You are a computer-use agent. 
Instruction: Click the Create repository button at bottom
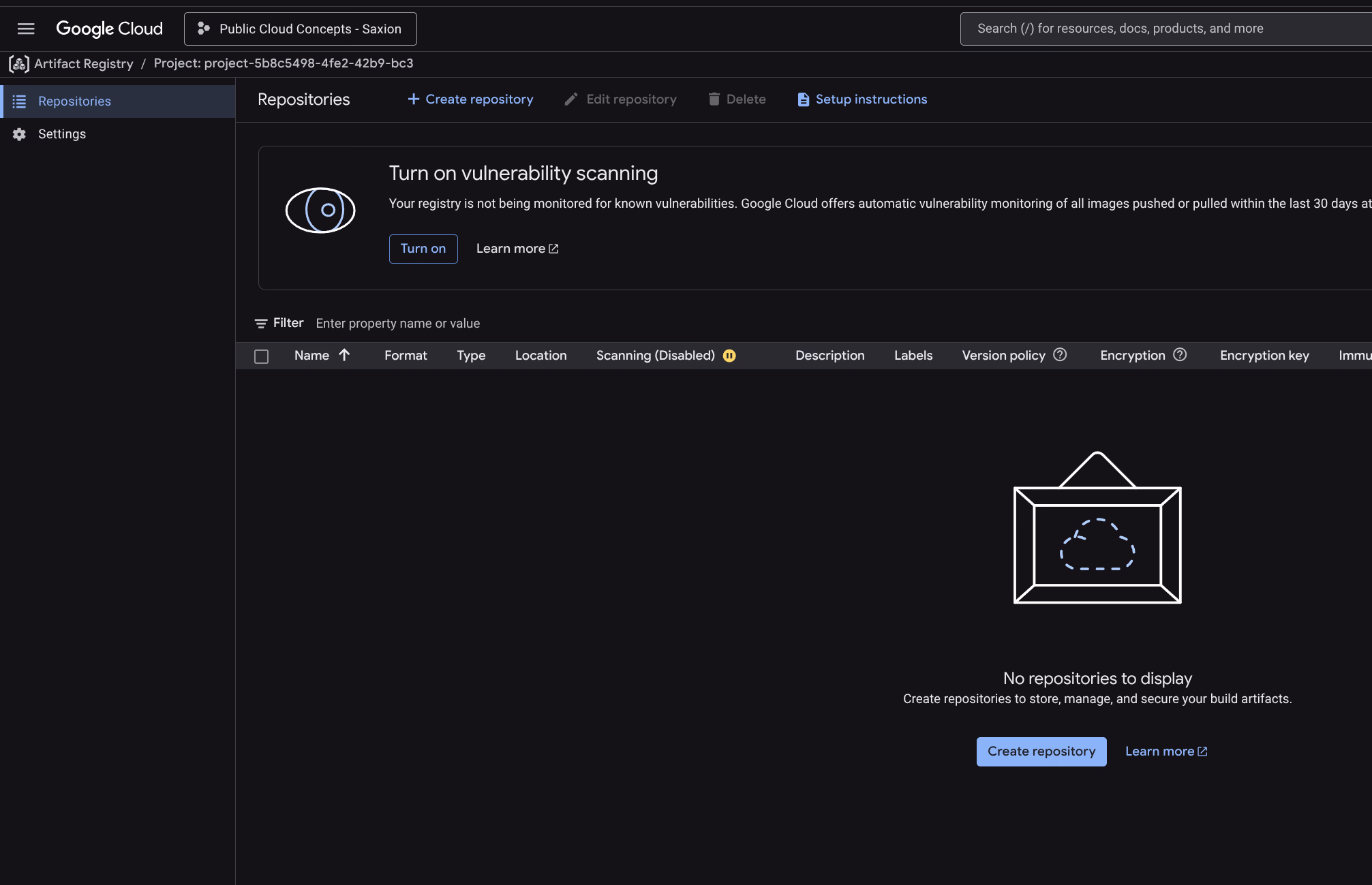[1041, 751]
